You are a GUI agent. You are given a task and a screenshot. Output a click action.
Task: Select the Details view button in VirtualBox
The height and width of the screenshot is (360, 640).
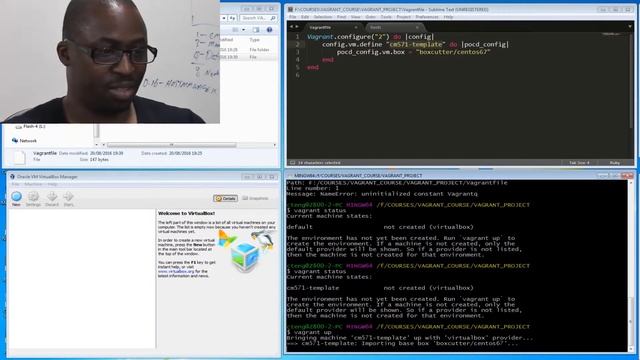(225, 198)
